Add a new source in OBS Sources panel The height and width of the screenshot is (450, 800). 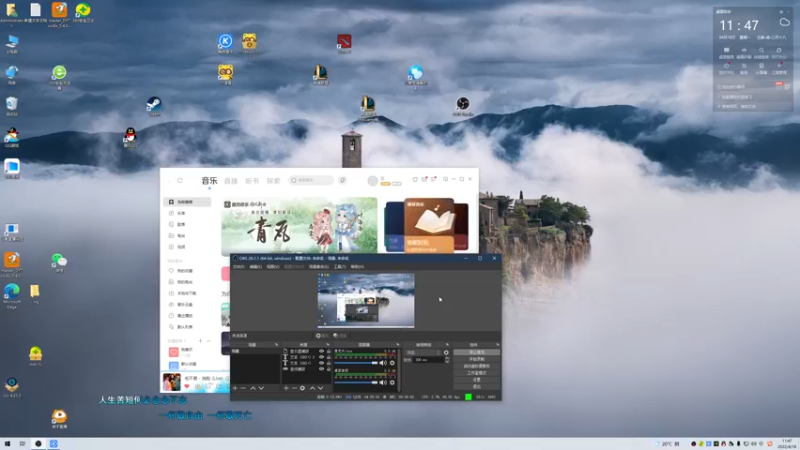286,388
